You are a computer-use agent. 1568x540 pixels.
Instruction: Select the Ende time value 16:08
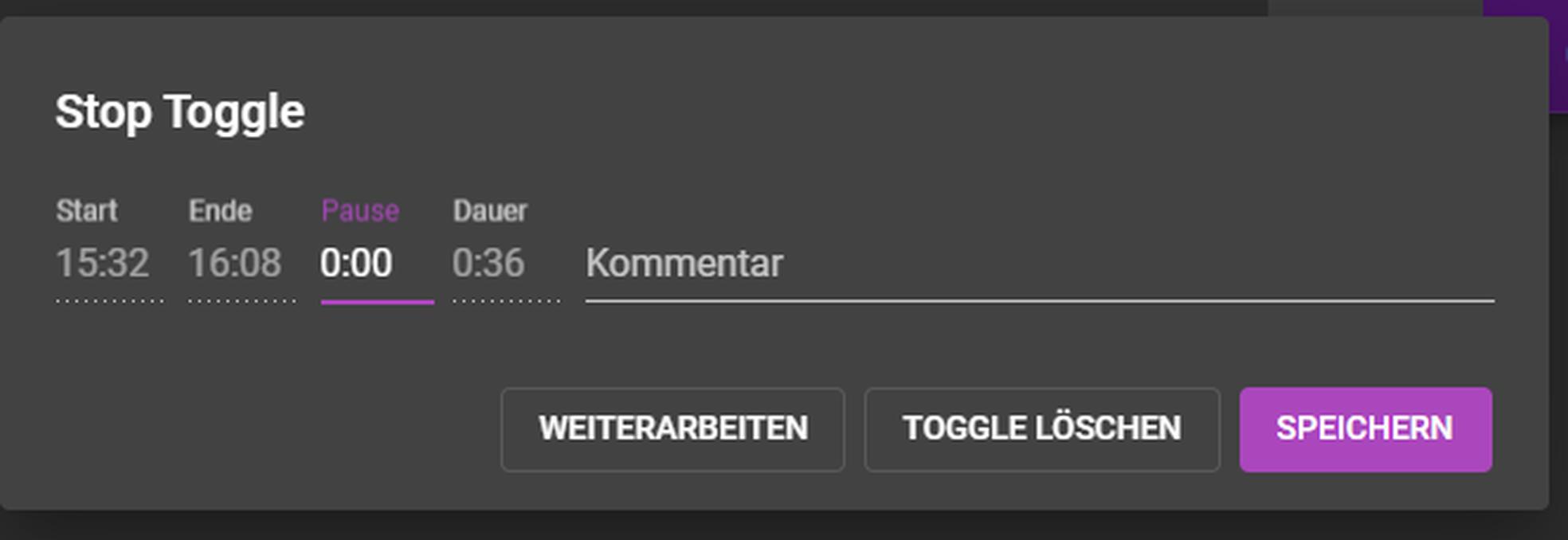pos(235,263)
